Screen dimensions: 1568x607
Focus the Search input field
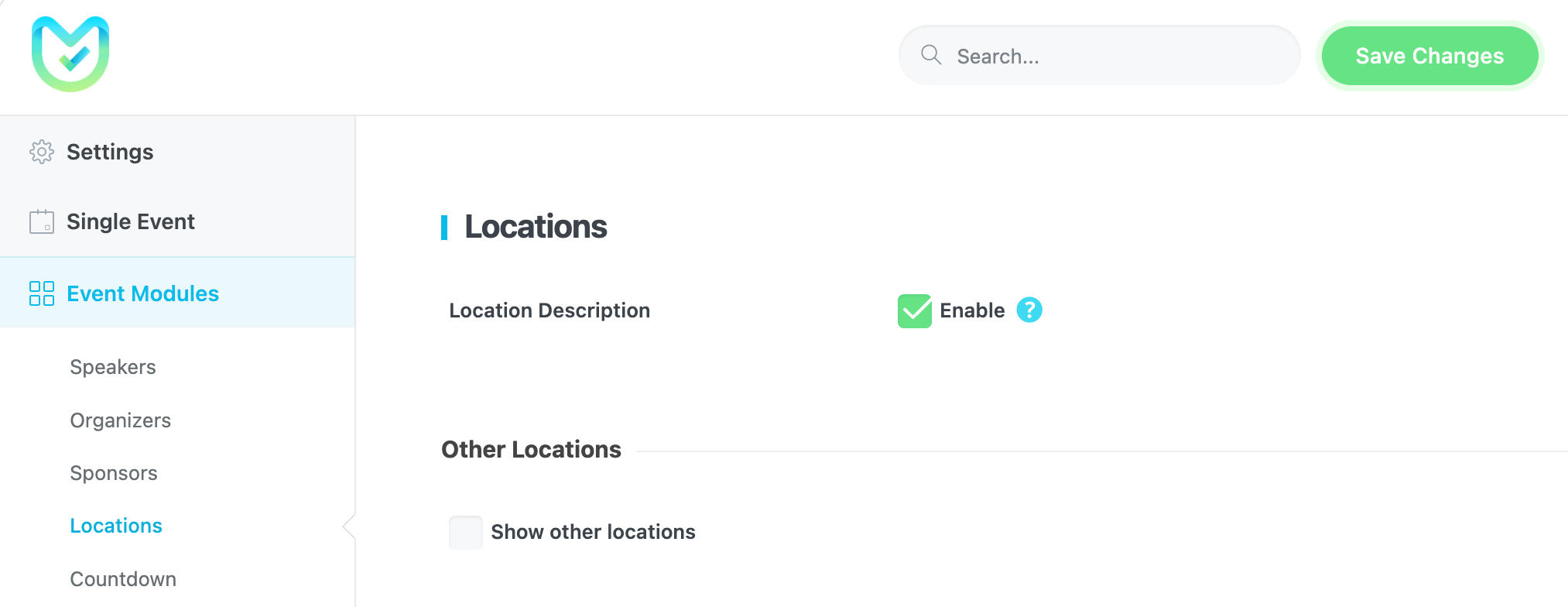tap(1114, 56)
